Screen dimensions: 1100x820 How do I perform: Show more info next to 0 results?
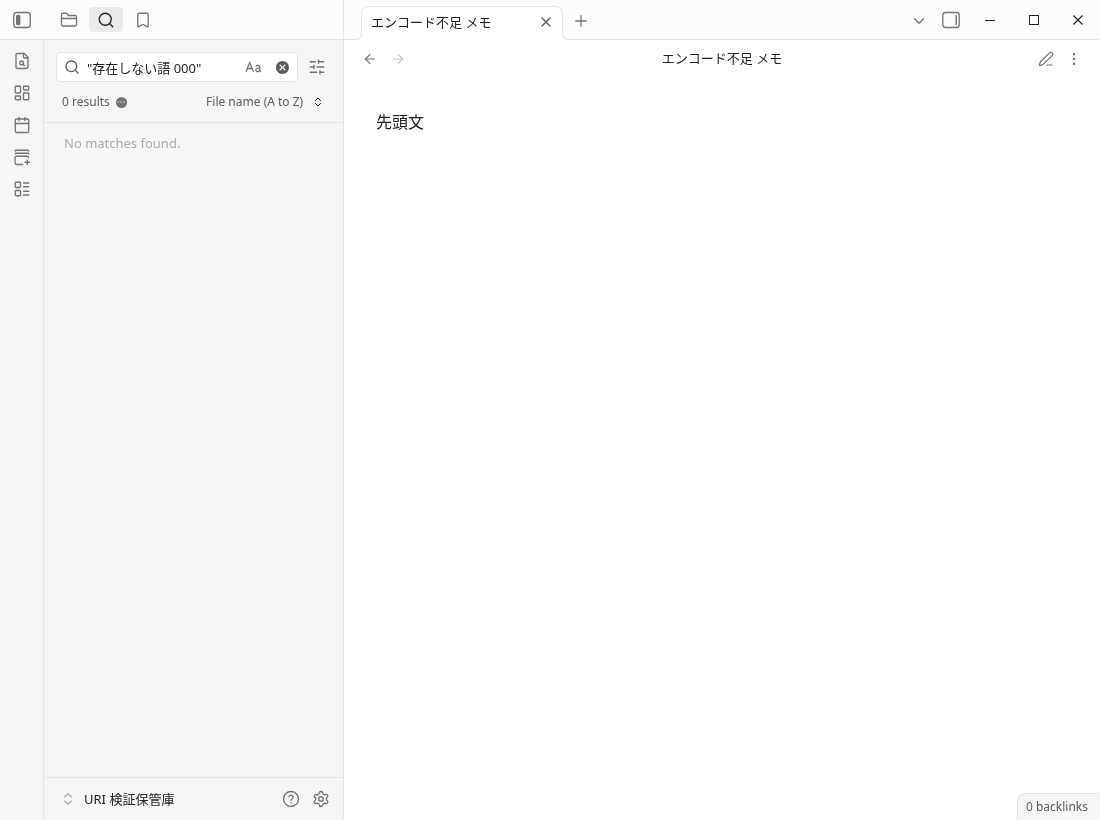point(121,102)
